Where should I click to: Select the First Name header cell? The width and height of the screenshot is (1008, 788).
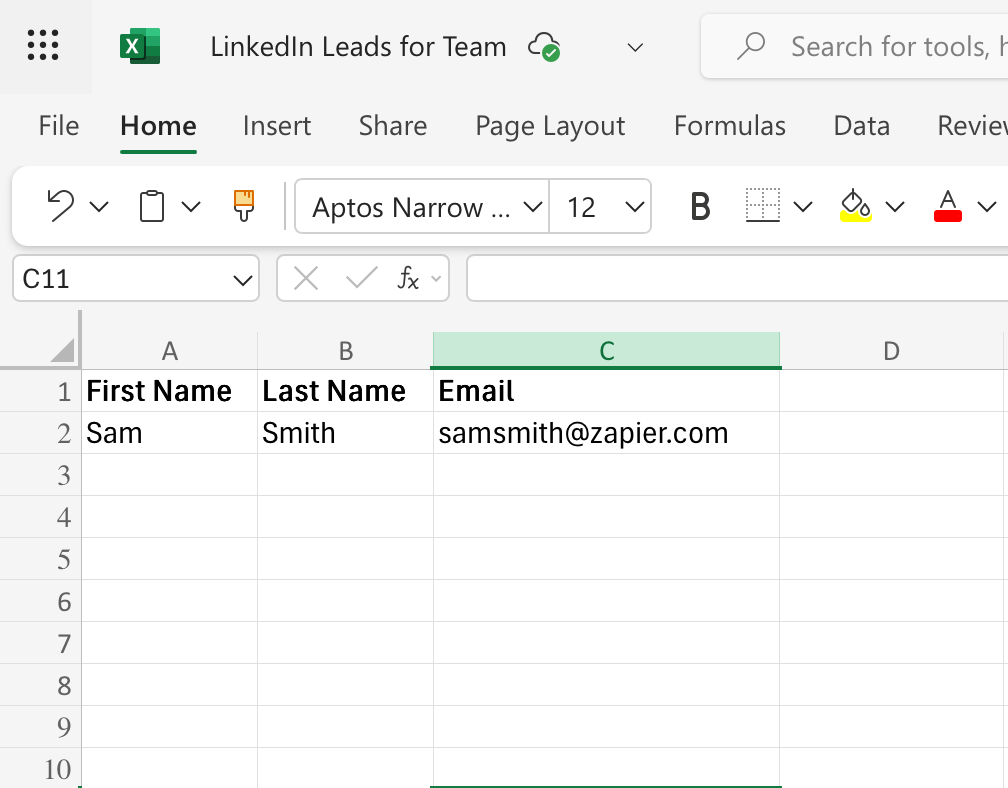[x=170, y=391]
